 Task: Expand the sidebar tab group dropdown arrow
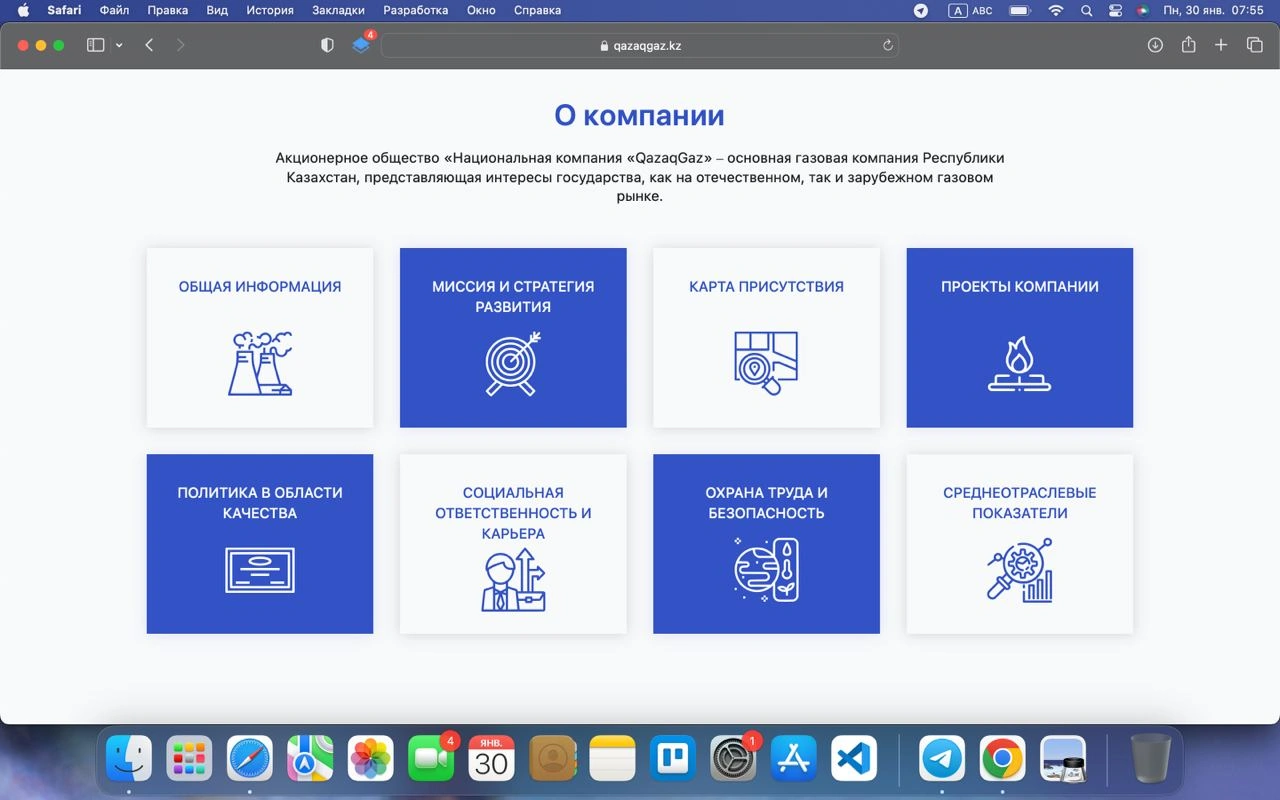tap(119, 45)
